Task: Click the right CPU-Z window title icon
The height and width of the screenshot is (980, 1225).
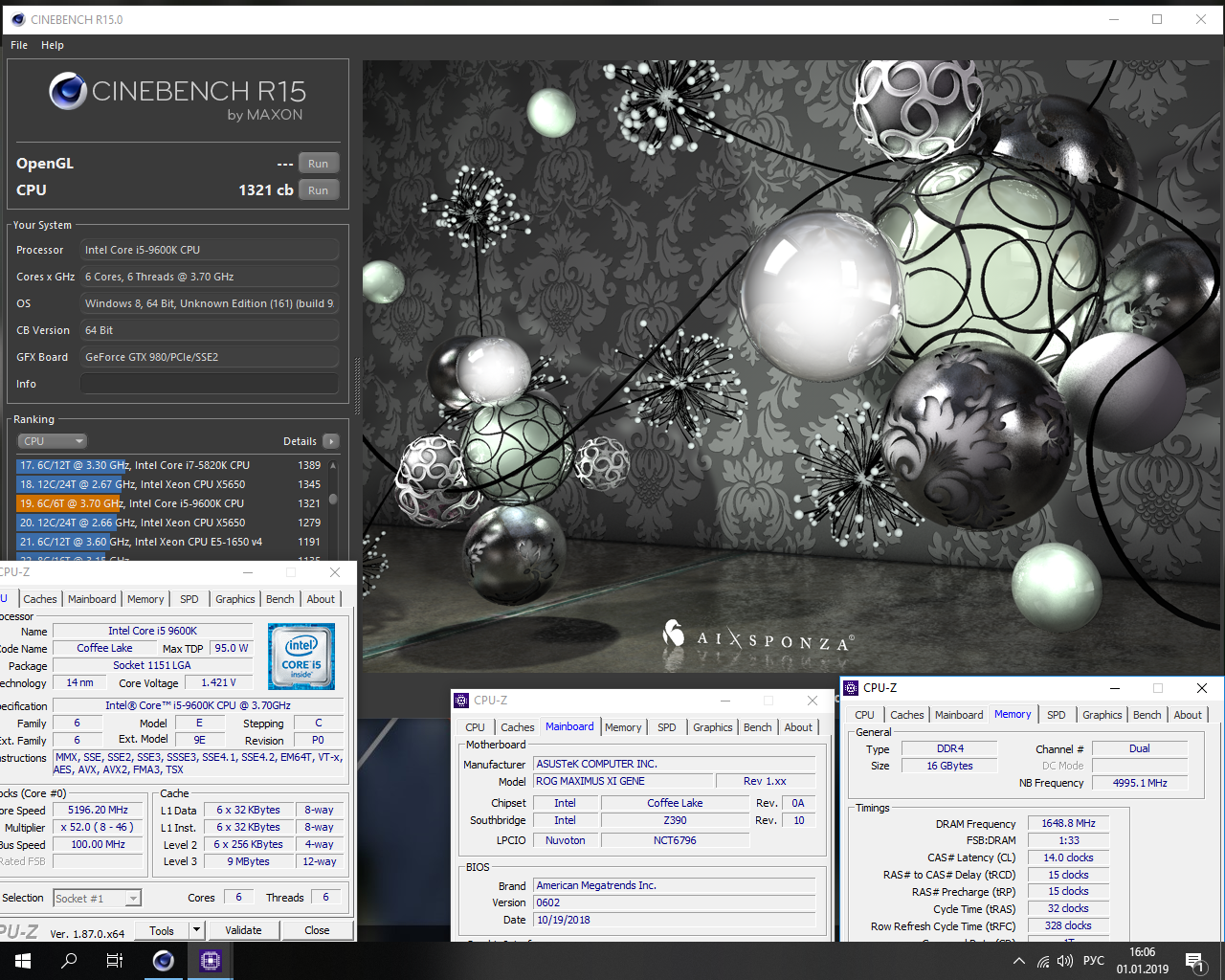Action: point(851,688)
